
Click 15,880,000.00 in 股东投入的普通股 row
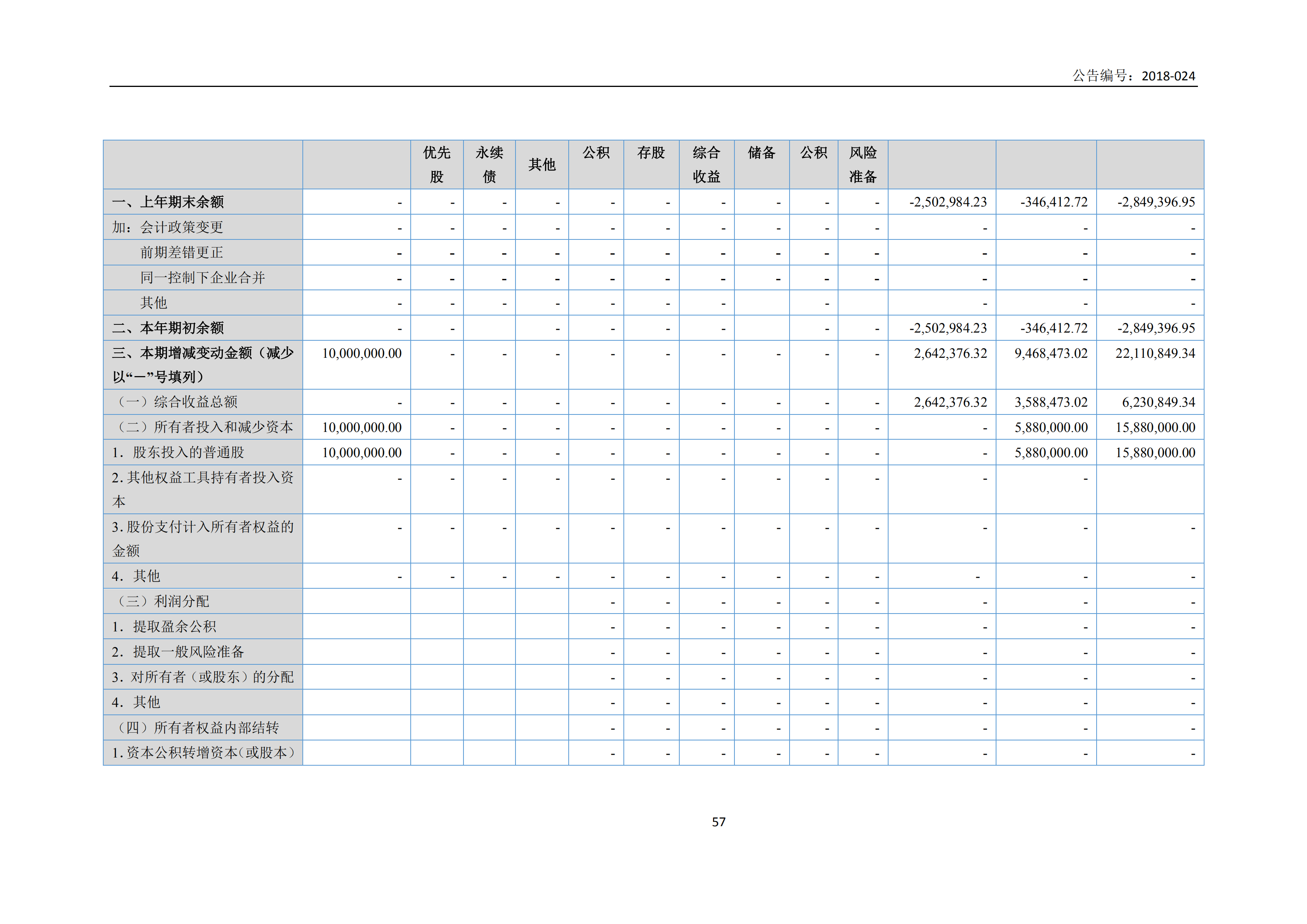tap(1155, 452)
